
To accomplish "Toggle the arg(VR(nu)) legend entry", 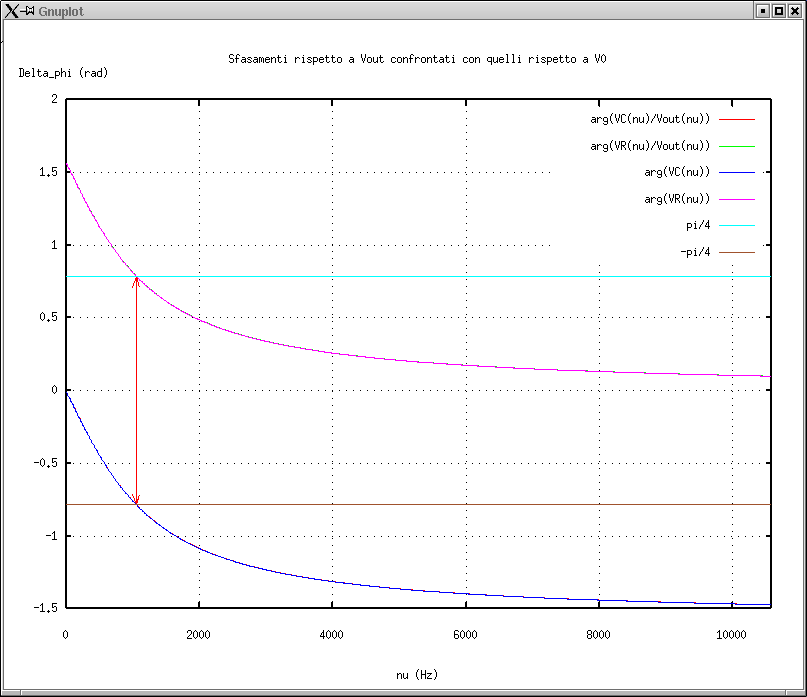I will pos(677,200).
